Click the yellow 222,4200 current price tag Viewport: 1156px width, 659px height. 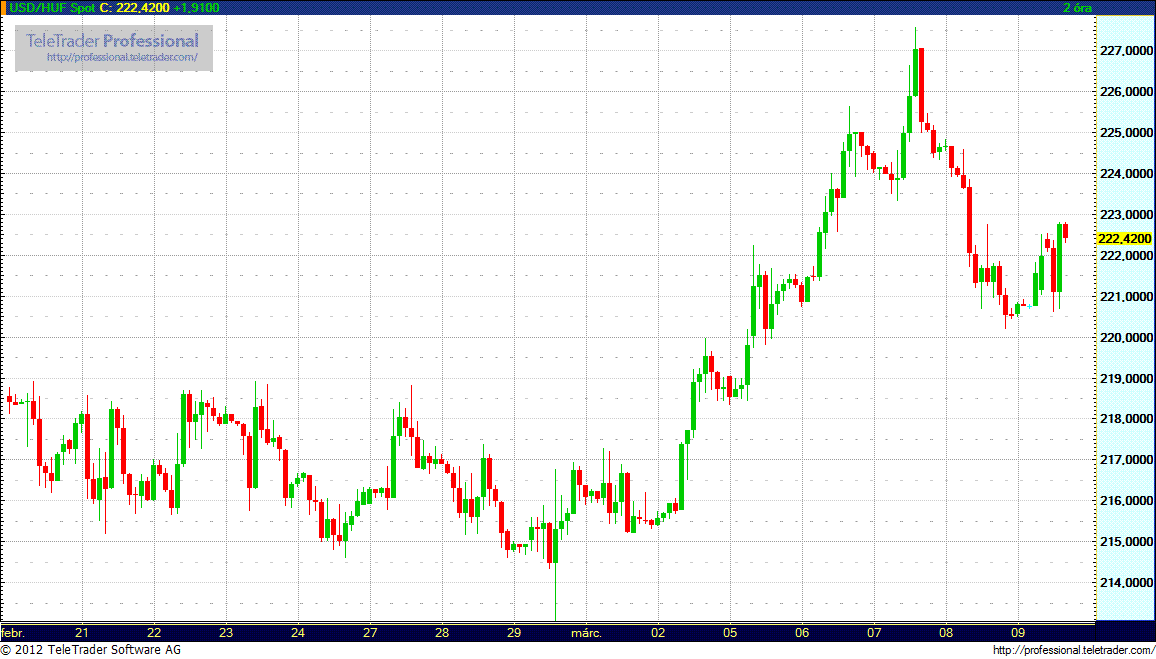click(x=1124, y=238)
